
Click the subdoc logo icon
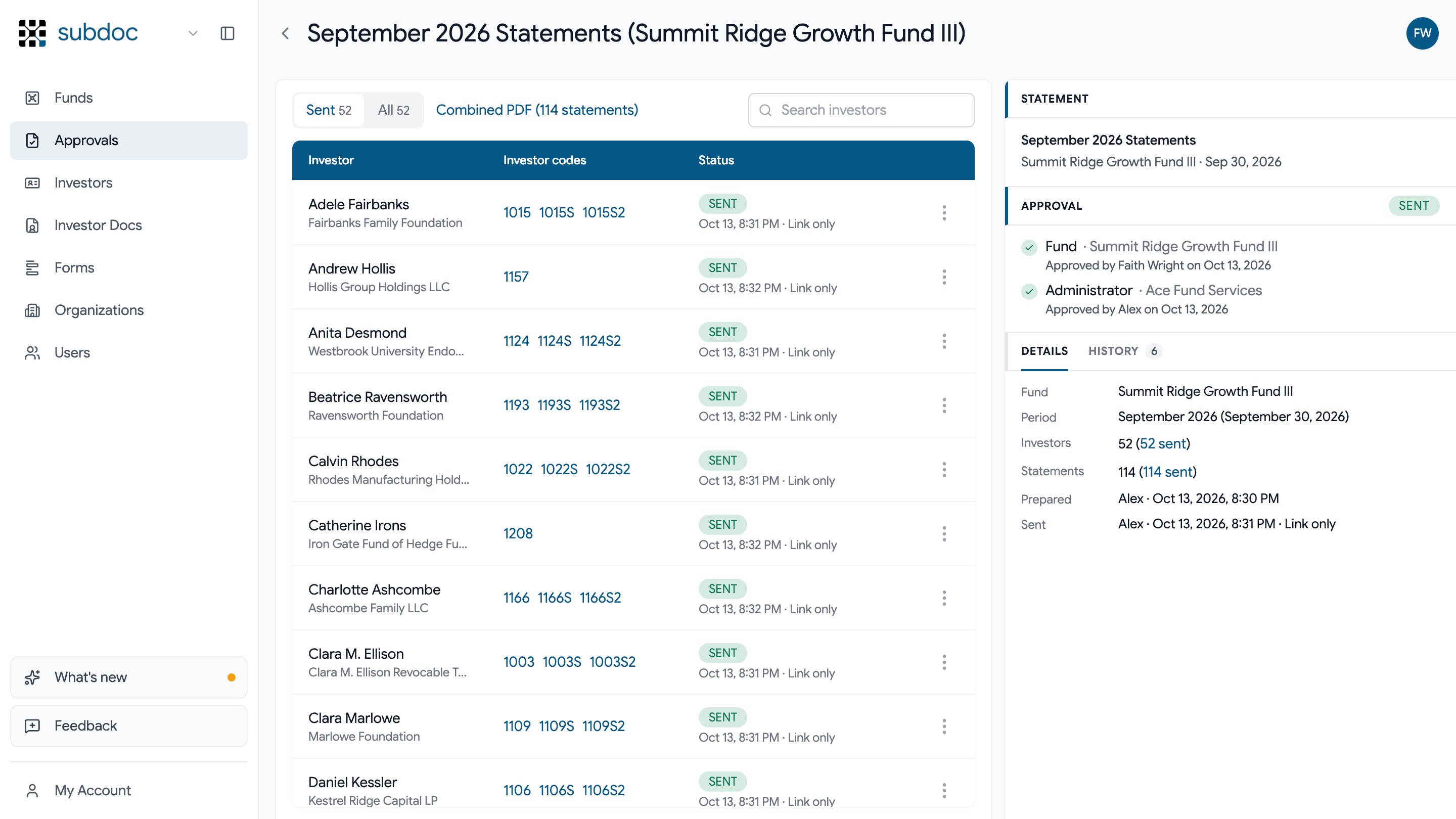point(32,33)
